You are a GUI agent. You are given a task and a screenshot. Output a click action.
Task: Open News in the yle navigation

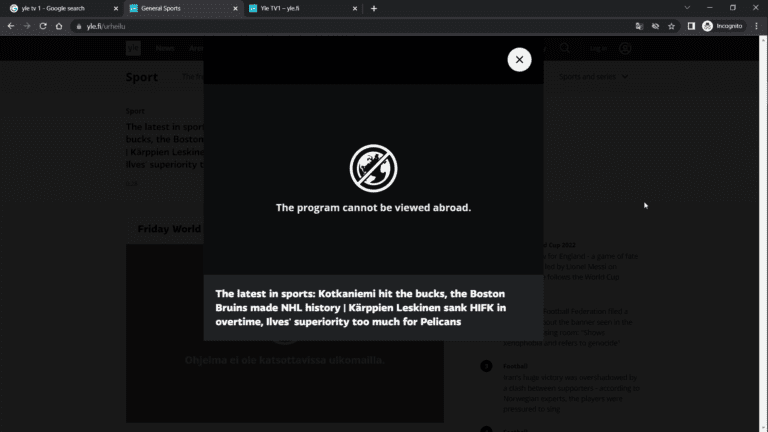[165, 48]
